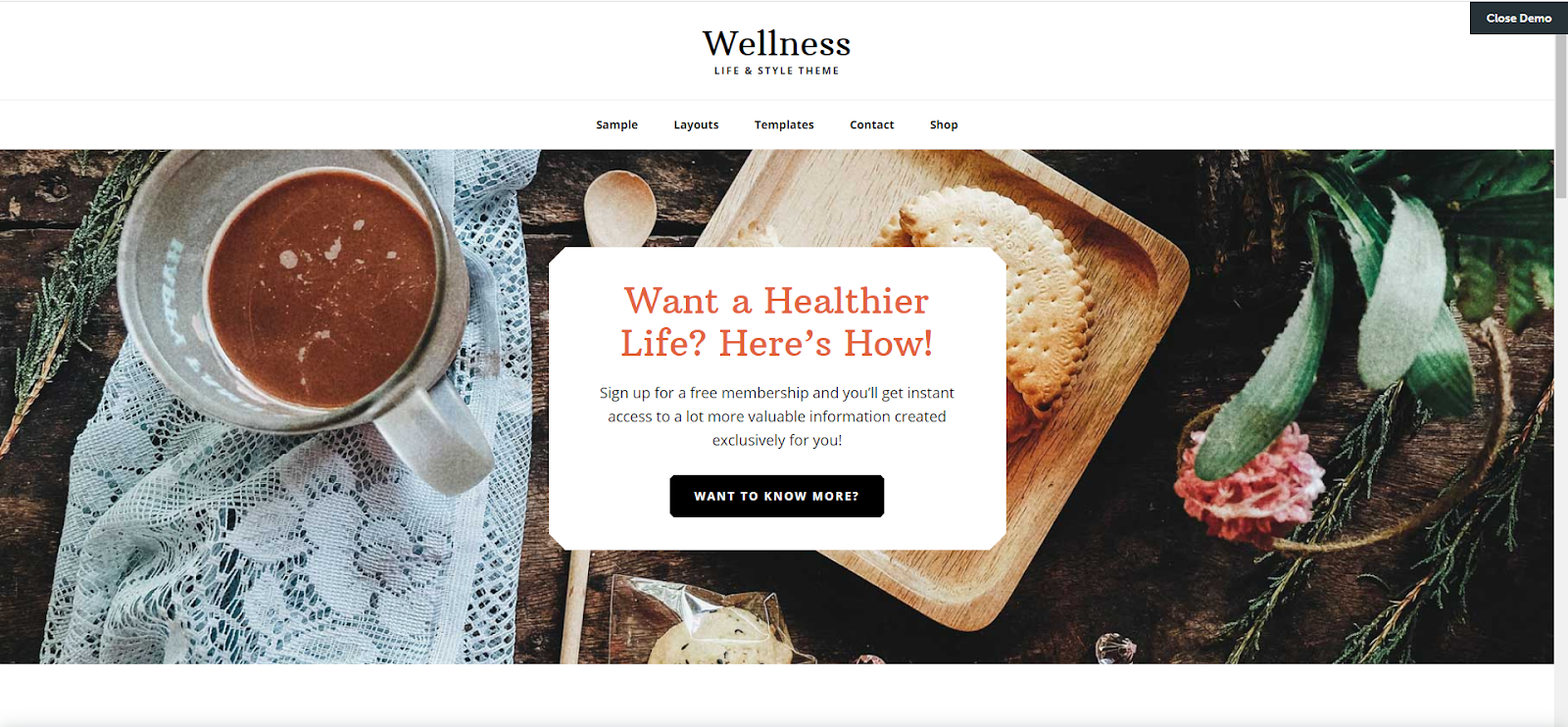The image size is (1568, 727).
Task: Click the Want to Know More button
Action: coord(776,496)
